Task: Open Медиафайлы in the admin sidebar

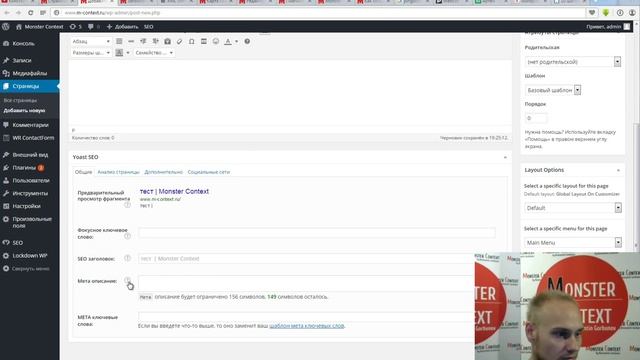Action: (x=29, y=73)
